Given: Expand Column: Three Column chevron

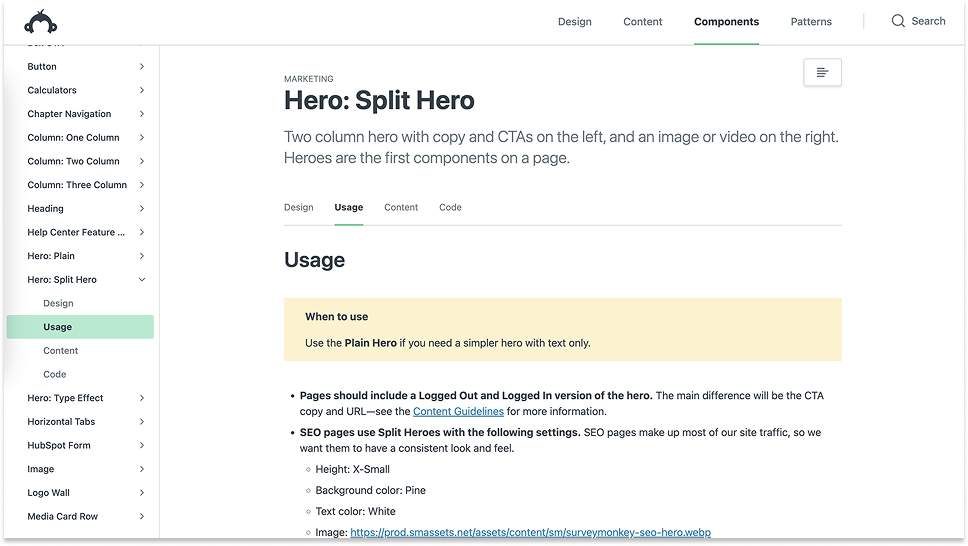Looking at the screenshot, I should point(142,185).
